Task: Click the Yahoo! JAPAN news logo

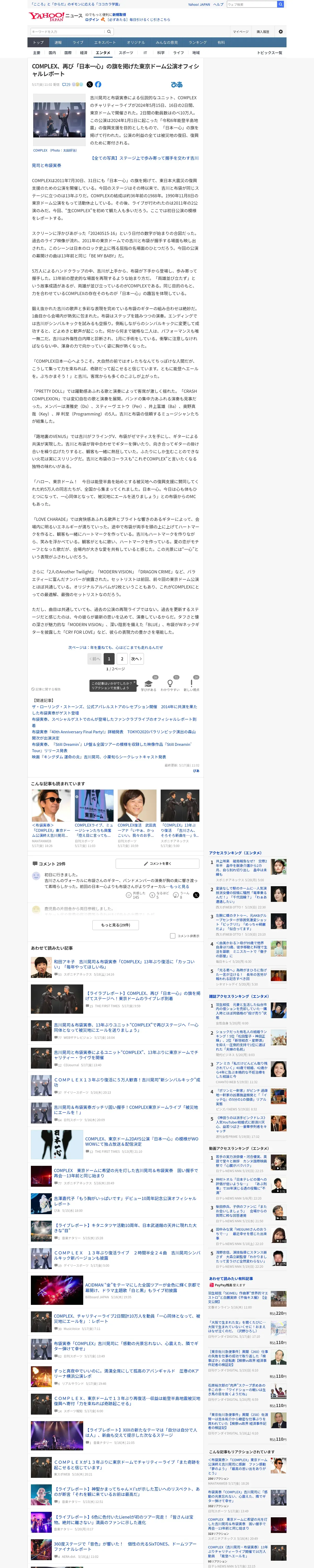Action: (x=55, y=16)
